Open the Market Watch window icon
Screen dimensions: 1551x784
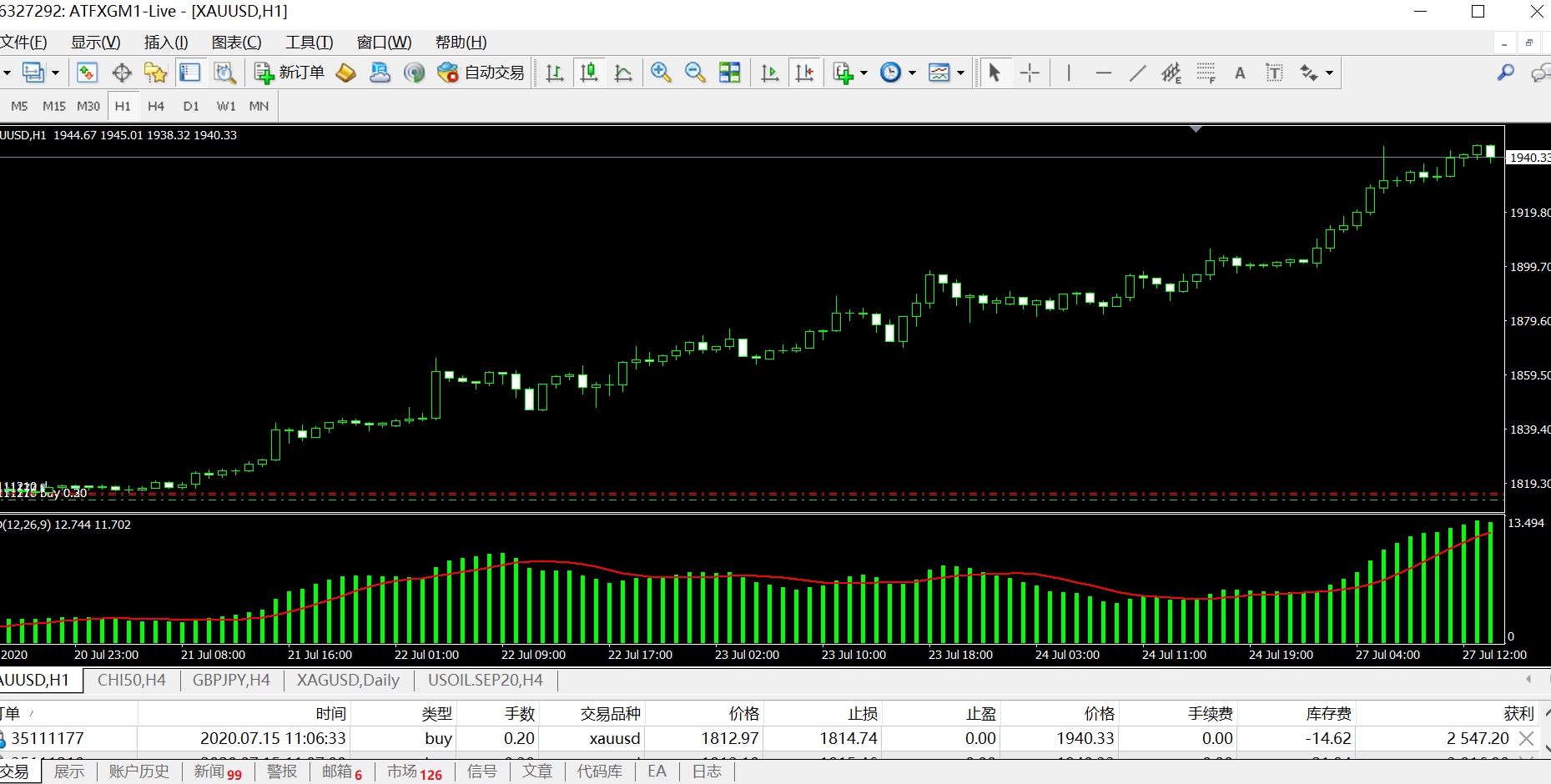[x=87, y=73]
